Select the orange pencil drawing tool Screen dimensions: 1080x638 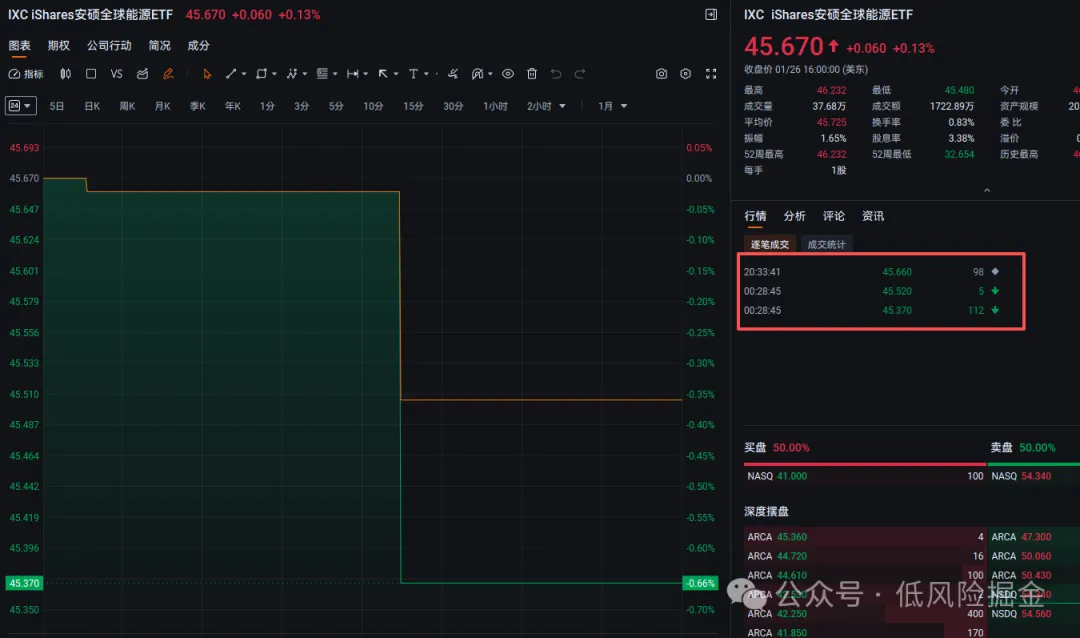tap(168, 74)
